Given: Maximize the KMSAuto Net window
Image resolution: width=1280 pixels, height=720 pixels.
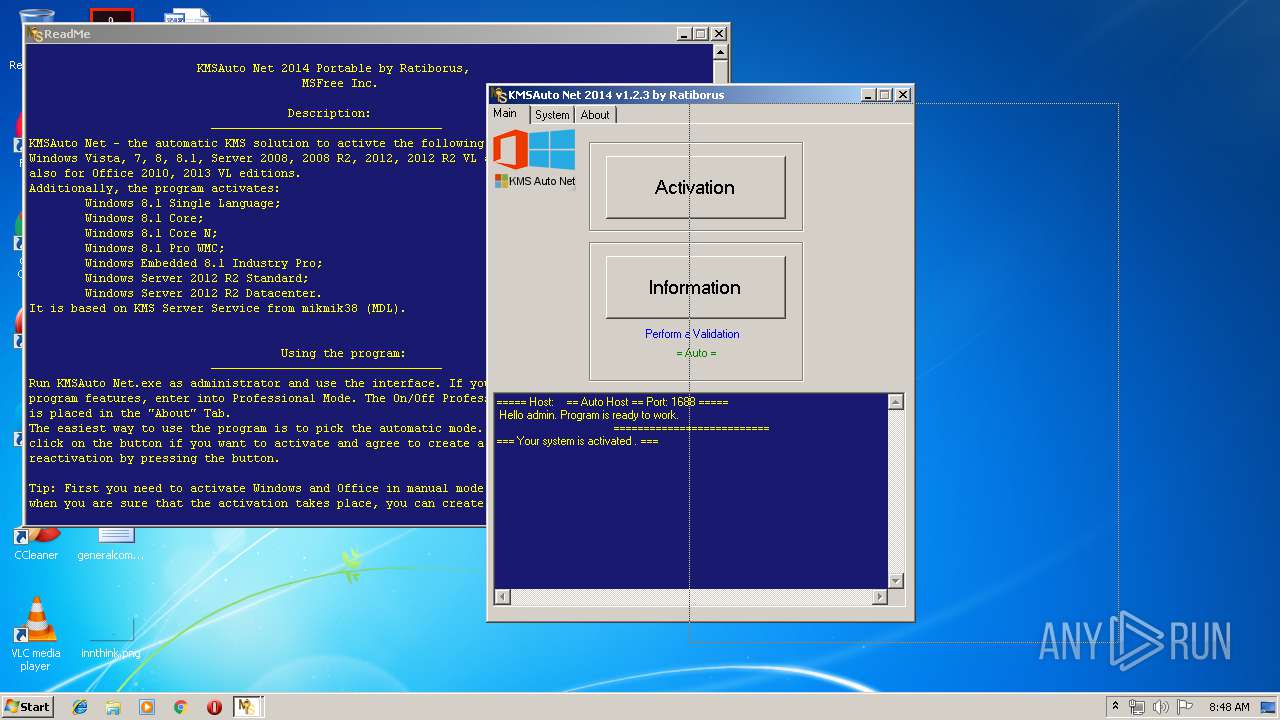Looking at the screenshot, I should 884,95.
